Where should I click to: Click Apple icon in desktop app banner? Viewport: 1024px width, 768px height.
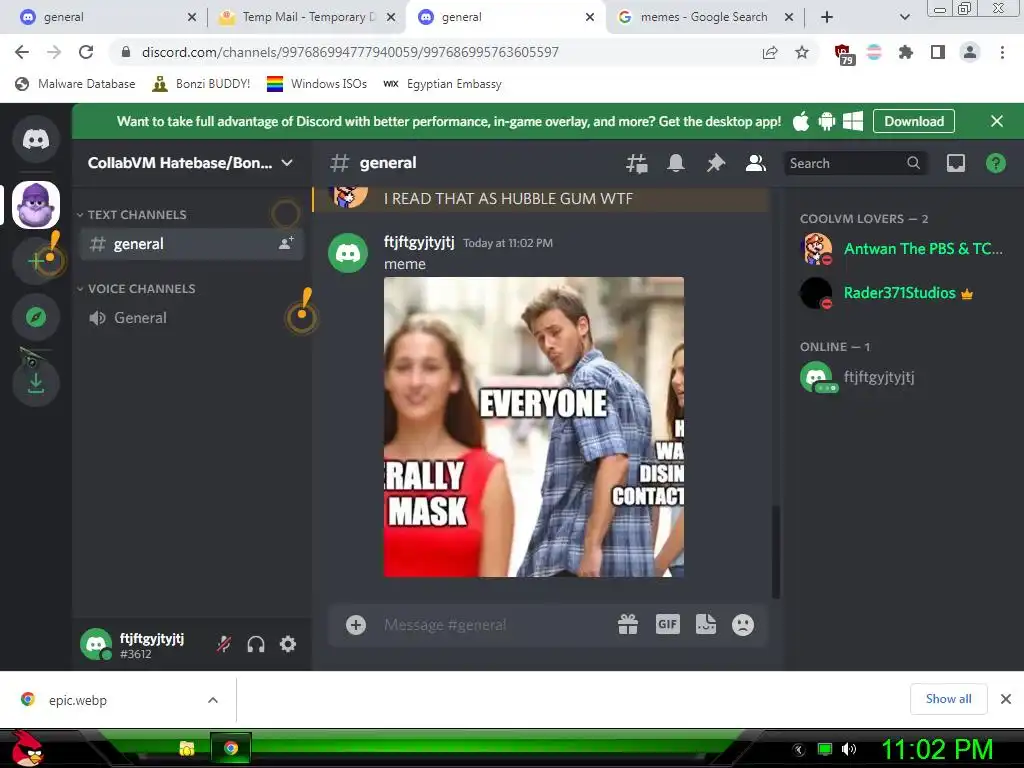[801, 121]
